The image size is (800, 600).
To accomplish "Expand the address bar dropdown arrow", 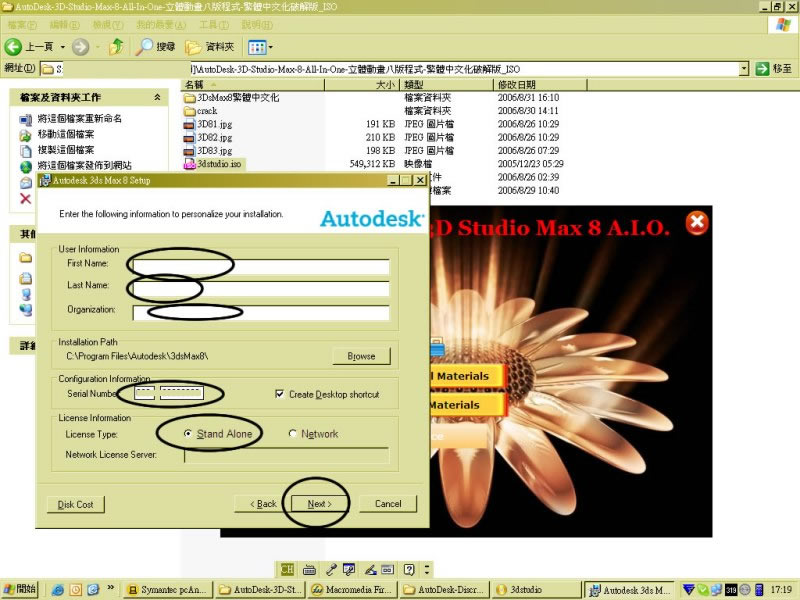I will coord(744,68).
